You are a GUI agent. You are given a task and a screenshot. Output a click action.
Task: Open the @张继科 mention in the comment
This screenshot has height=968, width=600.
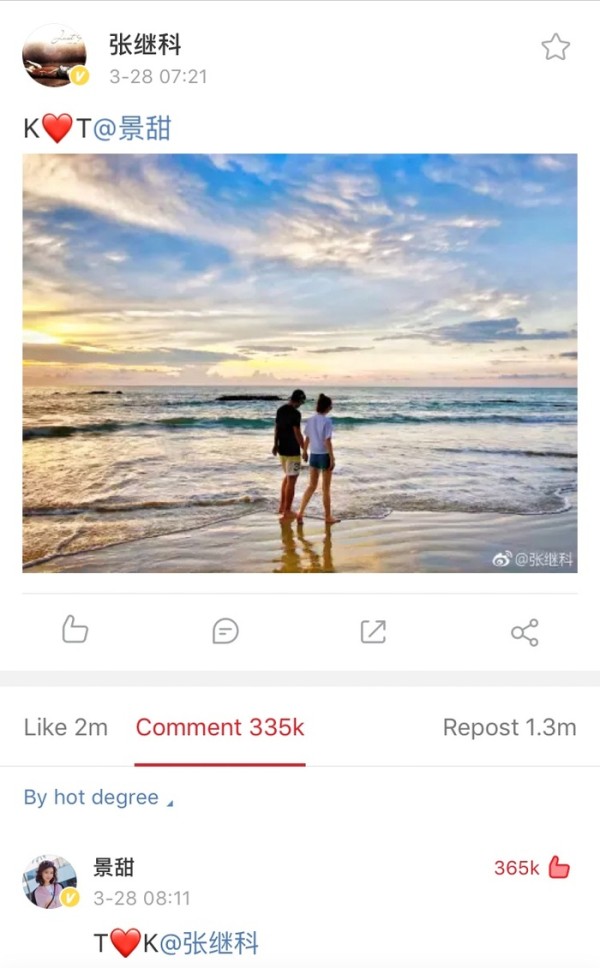(209, 943)
